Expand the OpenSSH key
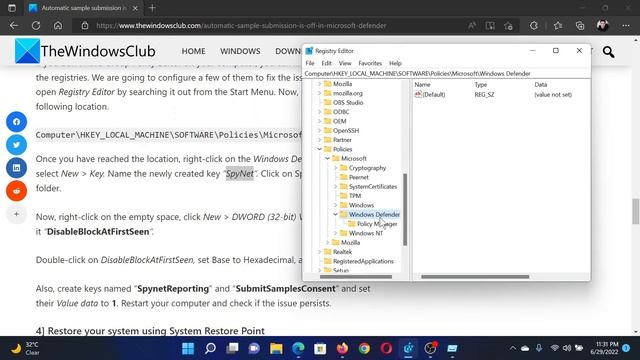 319,131
